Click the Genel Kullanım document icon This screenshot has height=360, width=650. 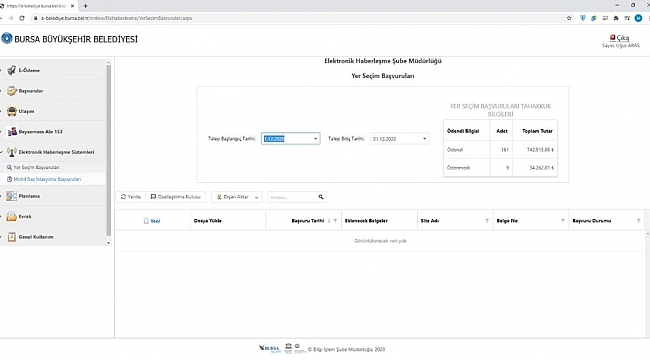pyautogui.click(x=12, y=237)
